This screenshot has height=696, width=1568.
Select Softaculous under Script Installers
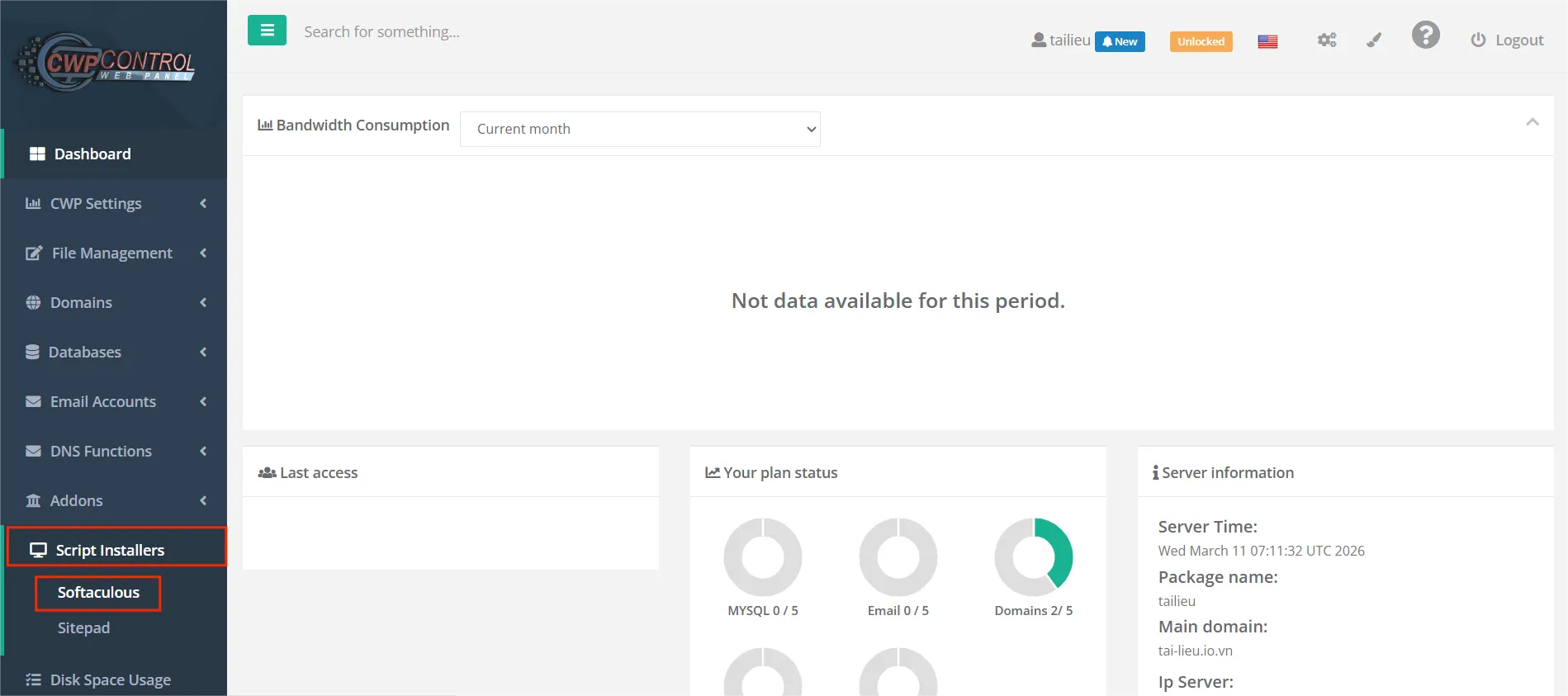(x=98, y=593)
